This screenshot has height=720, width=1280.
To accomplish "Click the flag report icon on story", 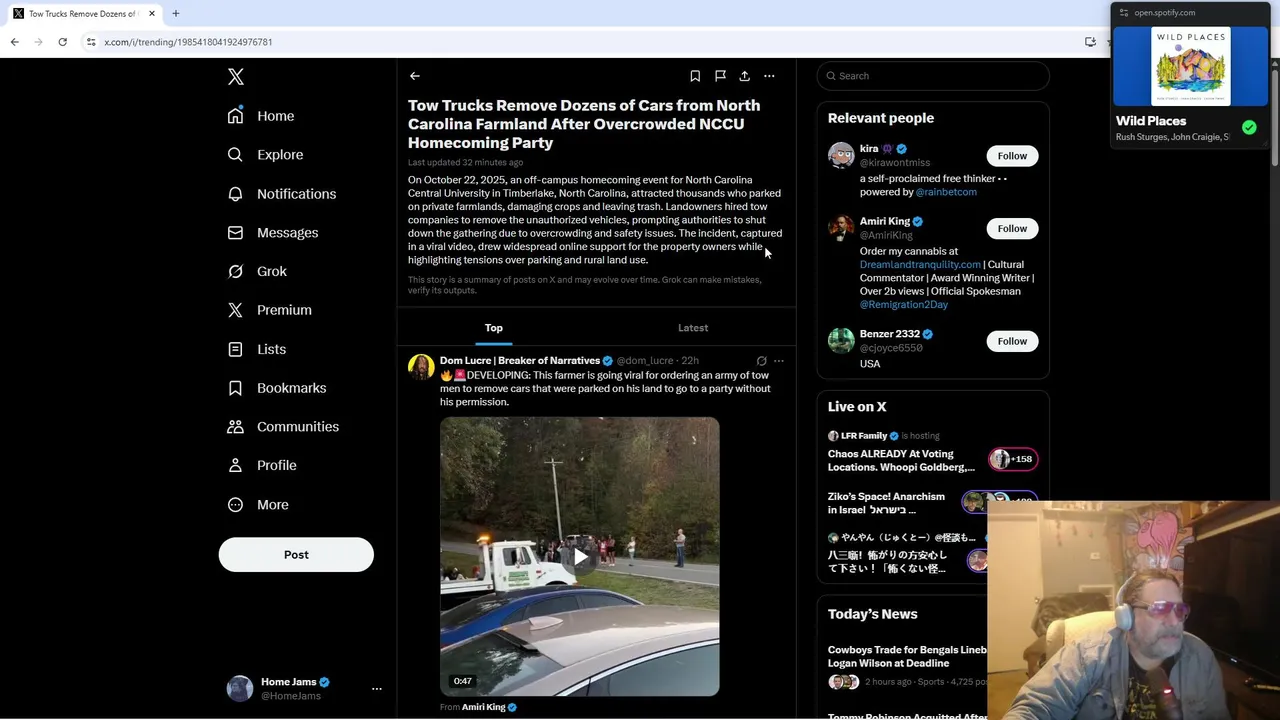I will 720,76.
